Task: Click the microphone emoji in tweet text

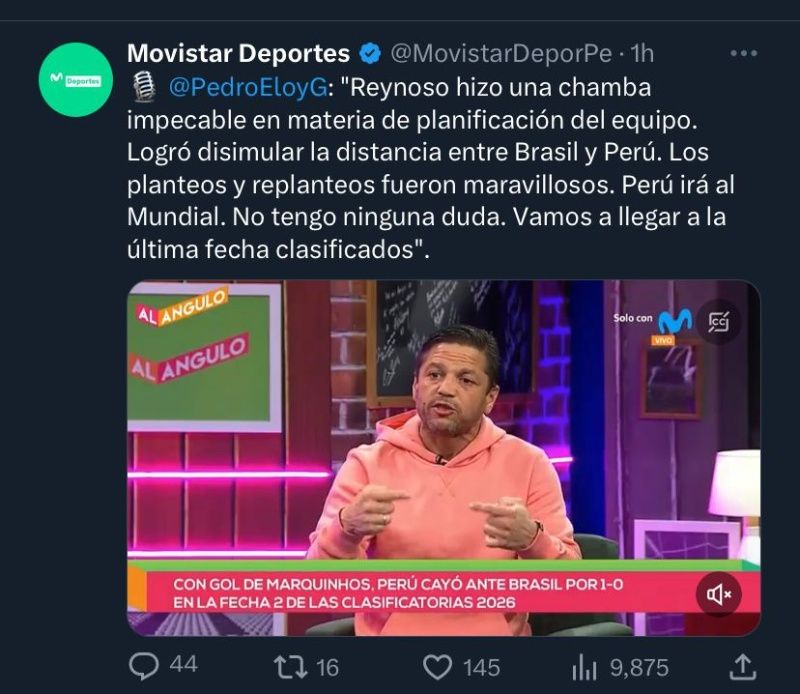Action: coord(145,86)
